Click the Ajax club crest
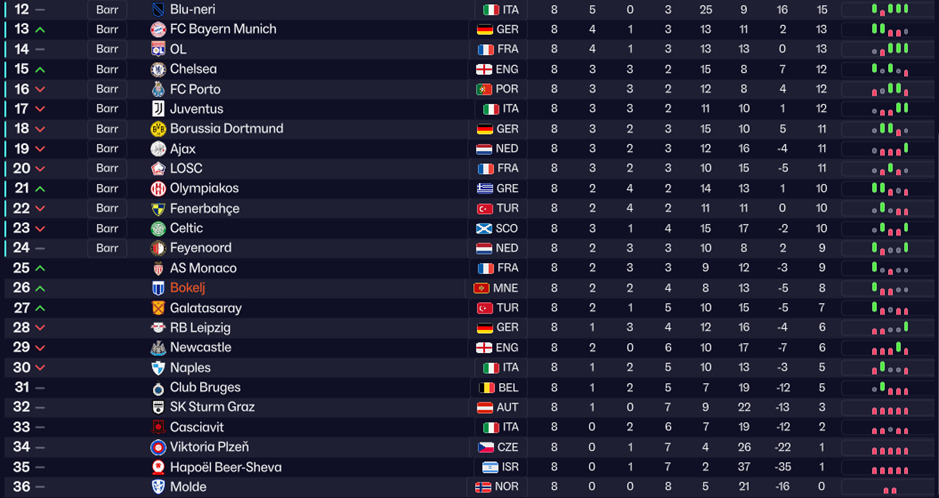This screenshot has height=498, width=939. [158, 149]
